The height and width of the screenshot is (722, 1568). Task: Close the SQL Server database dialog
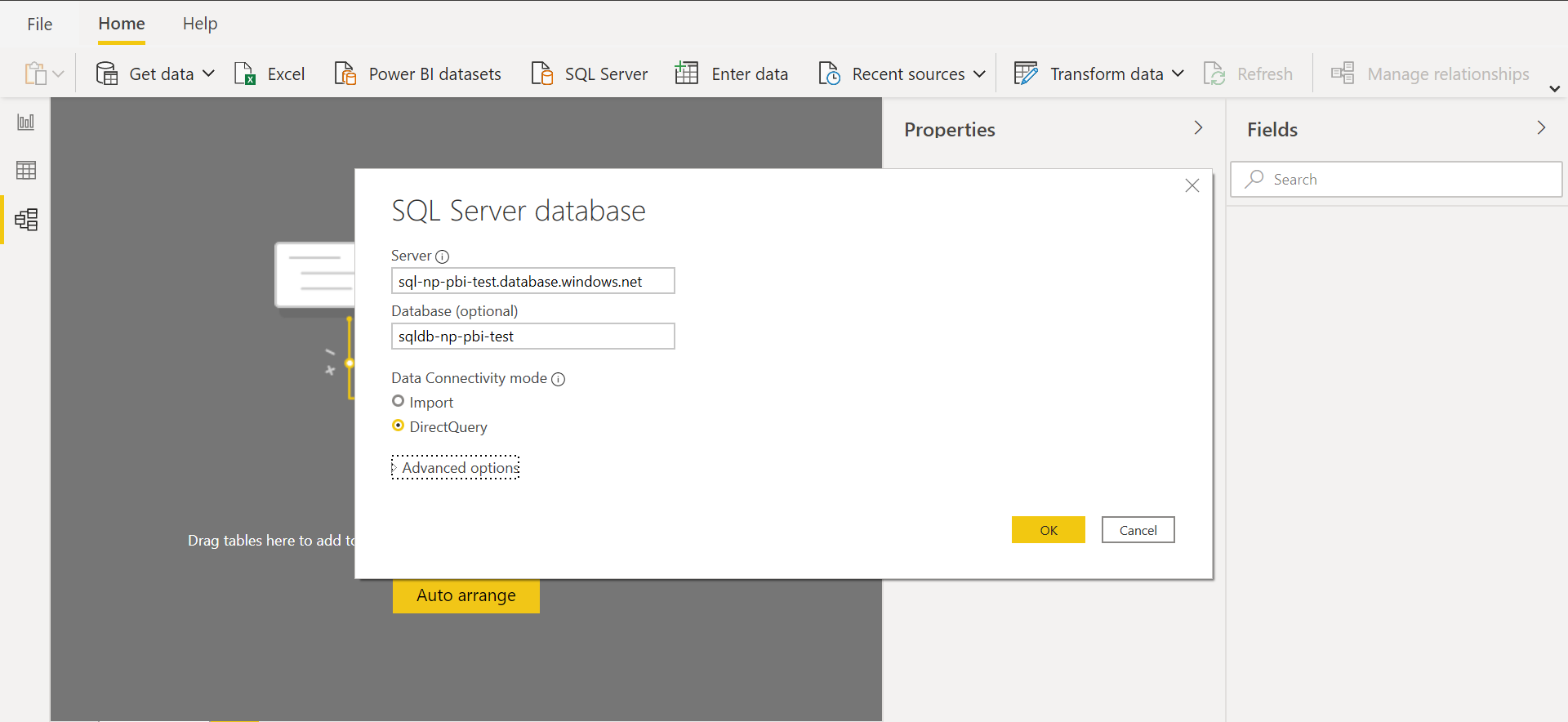[1192, 185]
